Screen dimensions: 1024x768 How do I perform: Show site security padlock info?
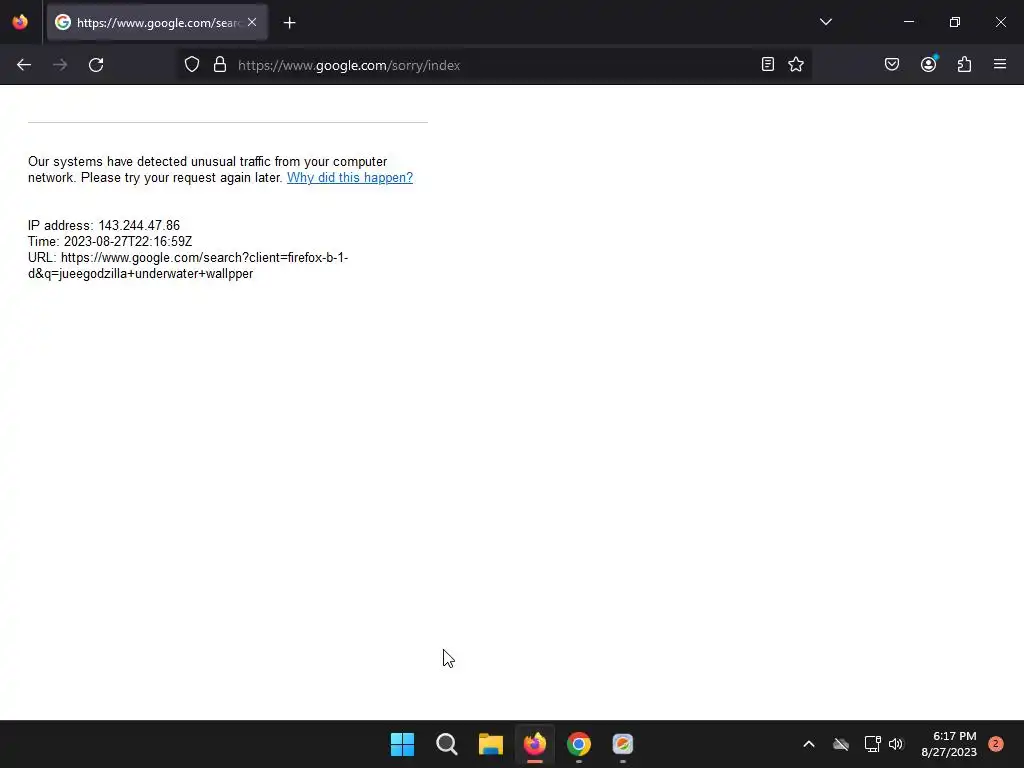[x=220, y=64]
